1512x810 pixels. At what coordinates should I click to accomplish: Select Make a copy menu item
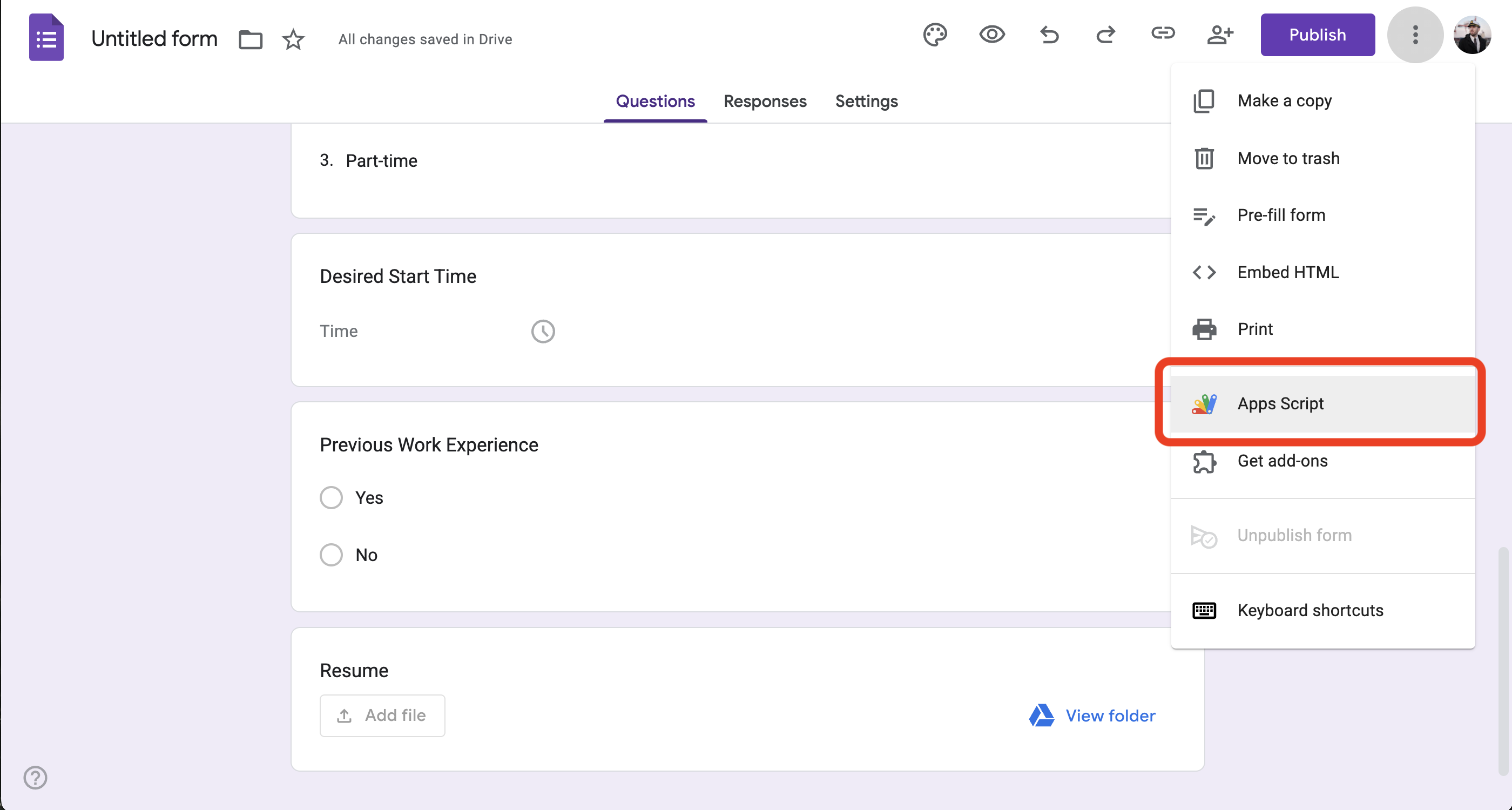pyautogui.click(x=1284, y=100)
